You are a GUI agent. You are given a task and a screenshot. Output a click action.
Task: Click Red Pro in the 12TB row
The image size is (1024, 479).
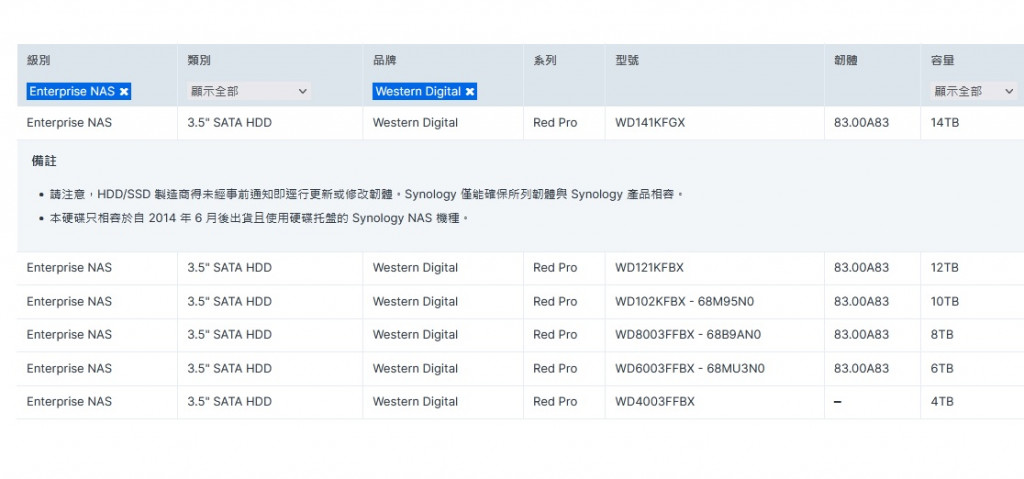pyautogui.click(x=555, y=267)
